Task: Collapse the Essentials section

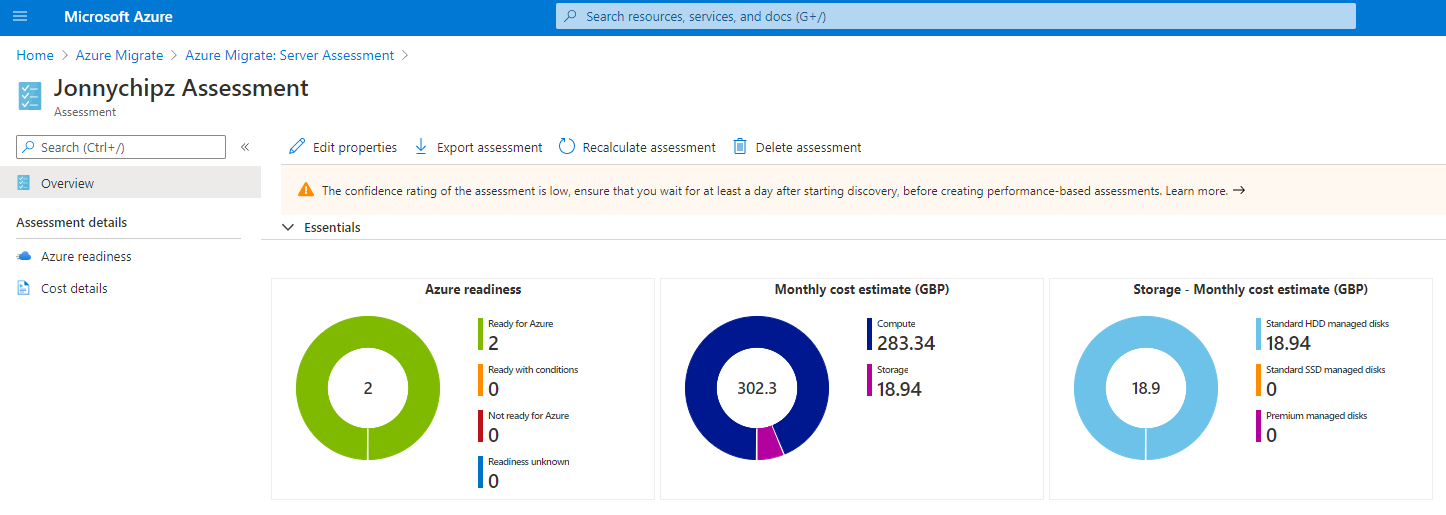Action: tap(288, 228)
